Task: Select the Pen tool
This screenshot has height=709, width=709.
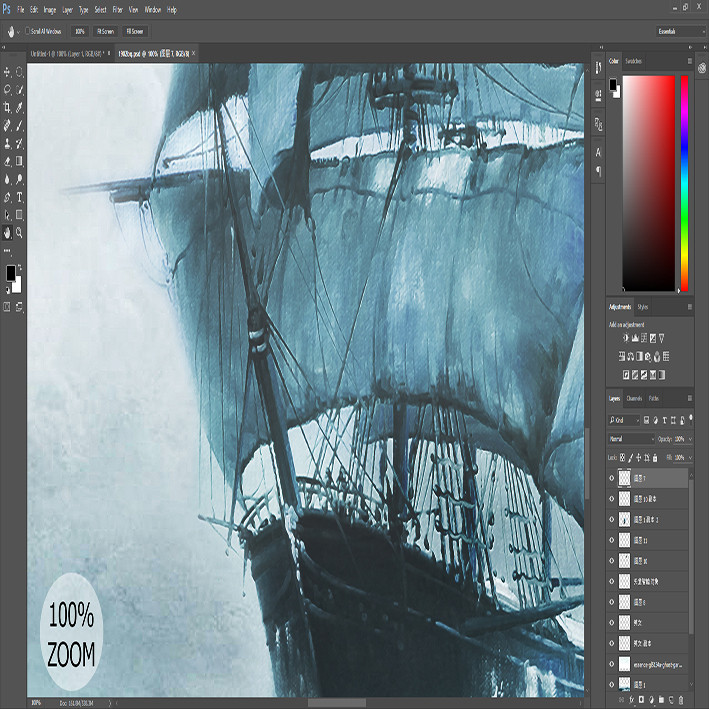Action: click(x=7, y=197)
